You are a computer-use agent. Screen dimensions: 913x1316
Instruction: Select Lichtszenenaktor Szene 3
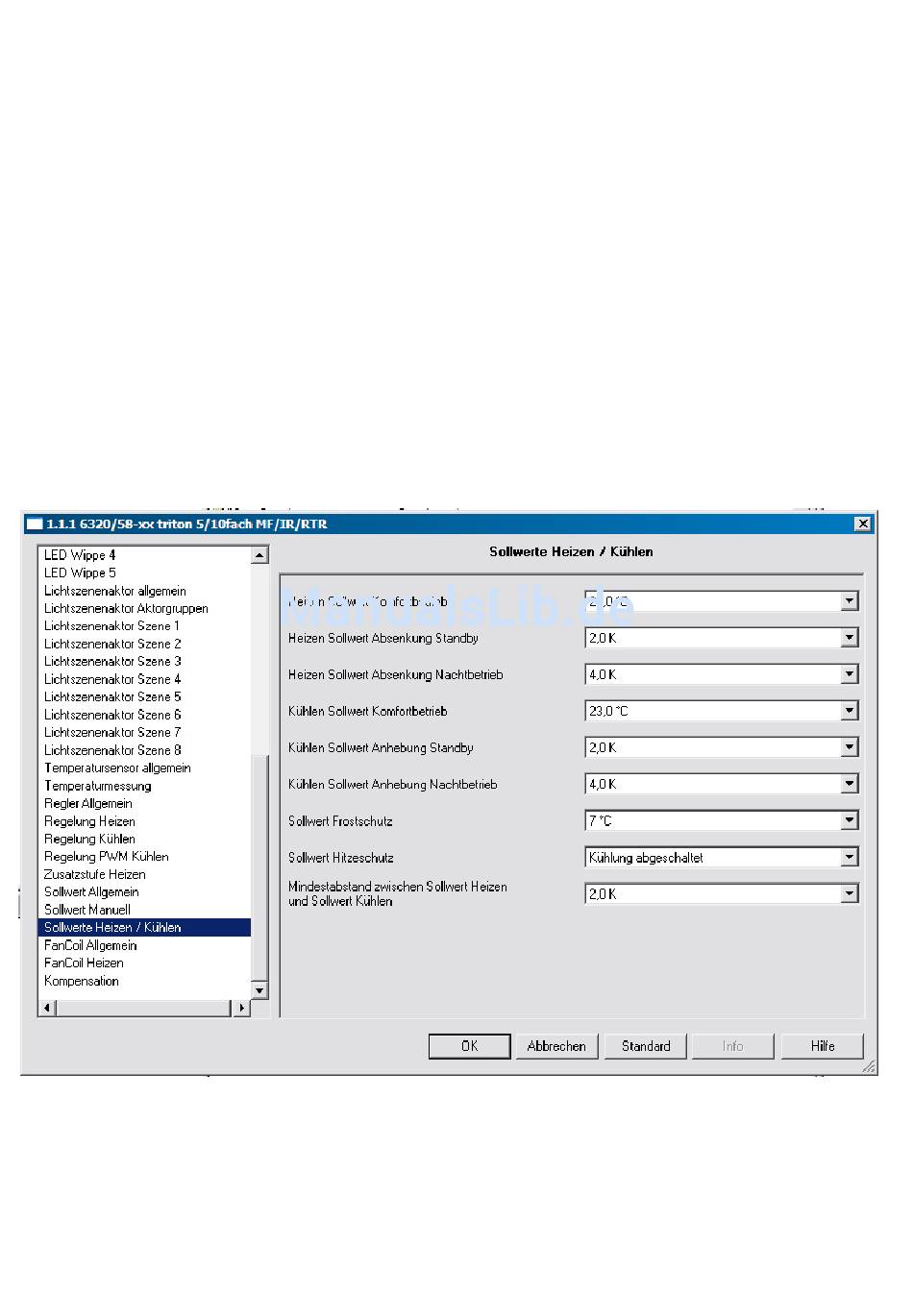(x=112, y=661)
